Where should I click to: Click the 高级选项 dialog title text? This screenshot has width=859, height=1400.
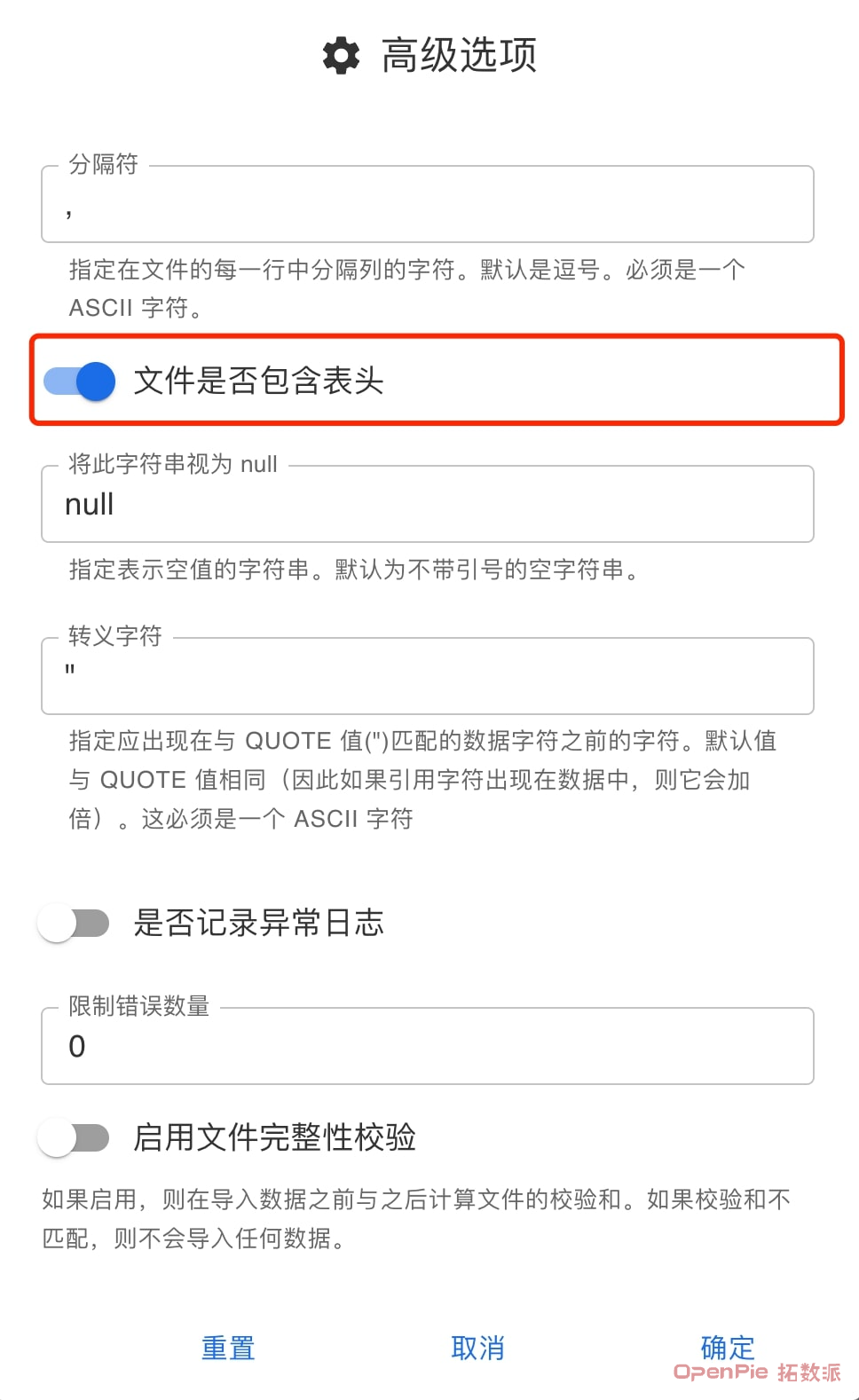[x=459, y=55]
